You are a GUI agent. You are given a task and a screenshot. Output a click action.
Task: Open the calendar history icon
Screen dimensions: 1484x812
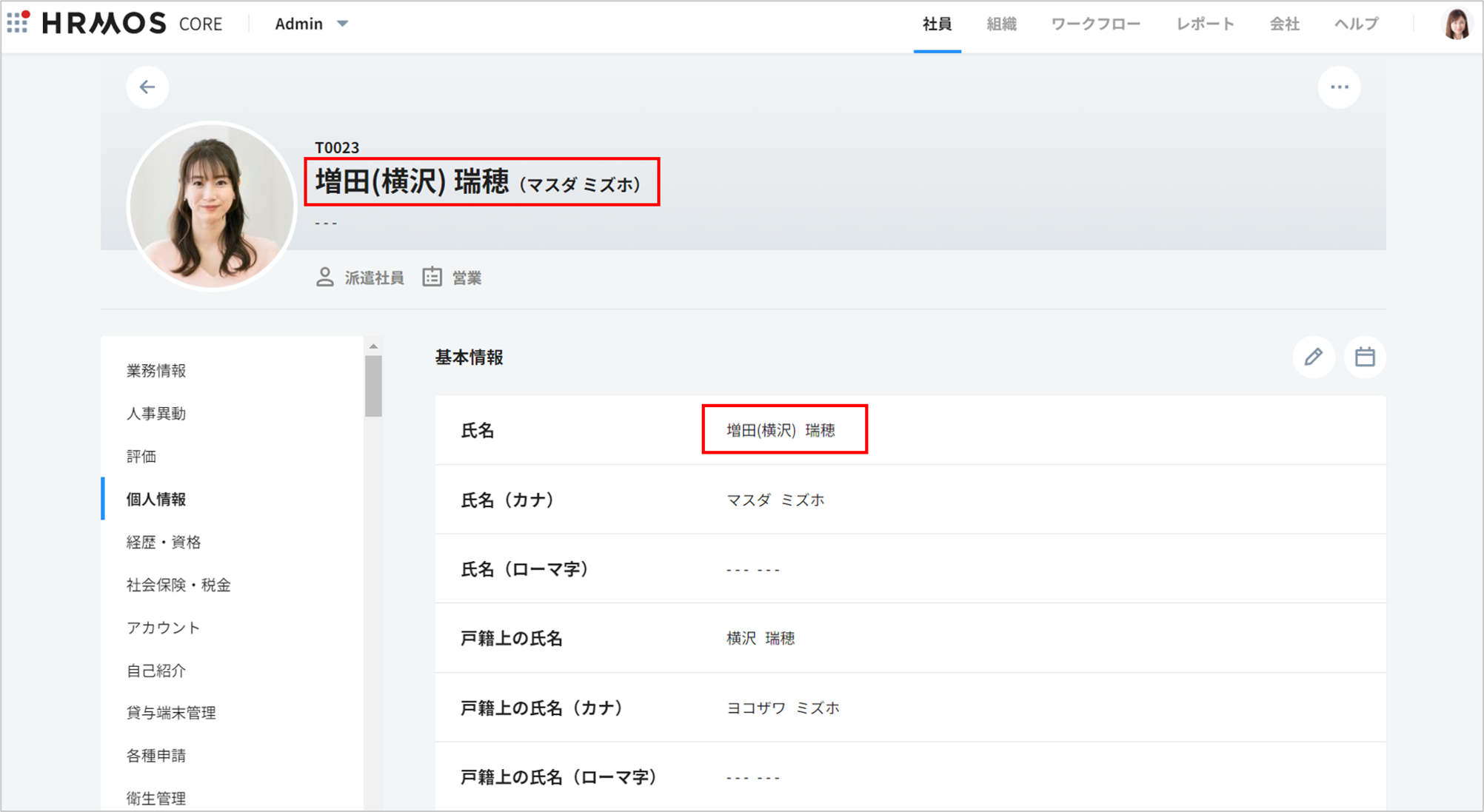click(x=1365, y=358)
